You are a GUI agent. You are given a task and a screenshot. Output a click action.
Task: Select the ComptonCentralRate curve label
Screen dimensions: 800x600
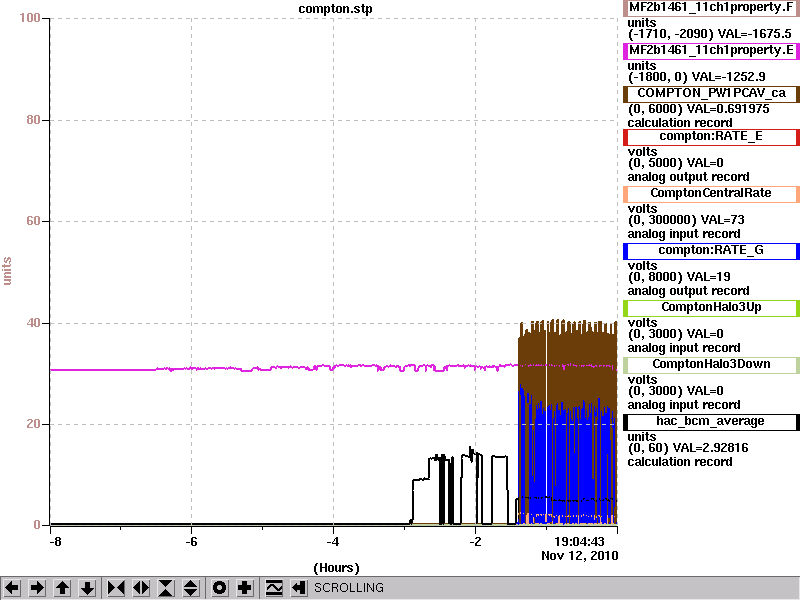coord(711,194)
